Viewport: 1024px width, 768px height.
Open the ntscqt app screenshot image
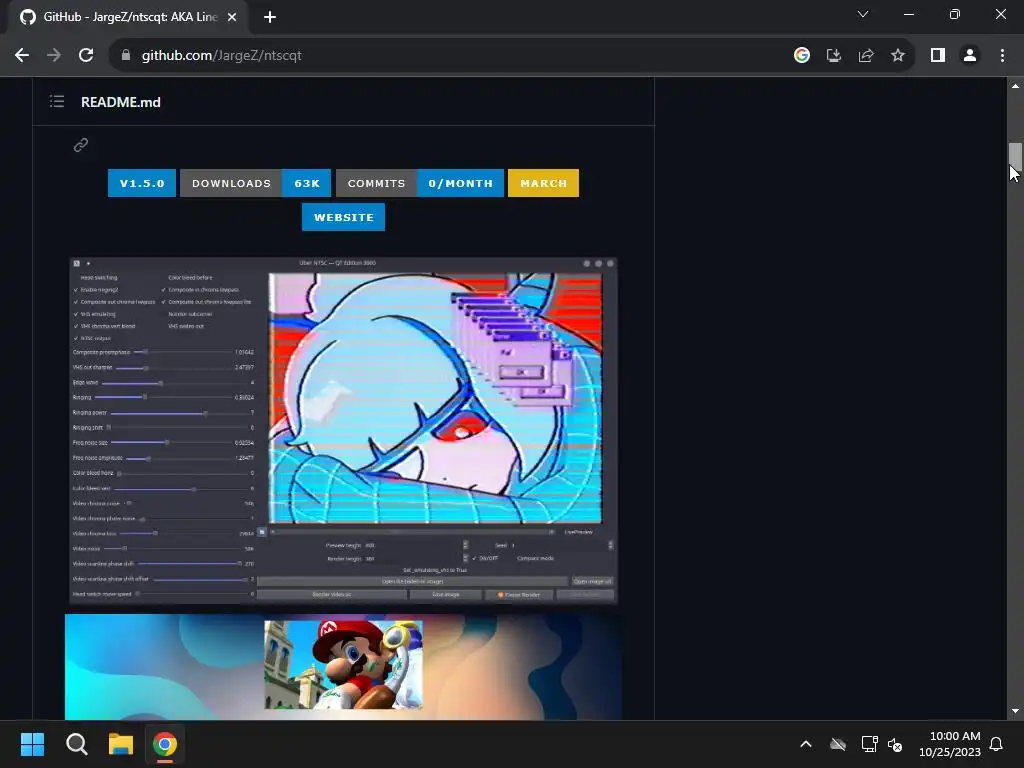click(344, 431)
